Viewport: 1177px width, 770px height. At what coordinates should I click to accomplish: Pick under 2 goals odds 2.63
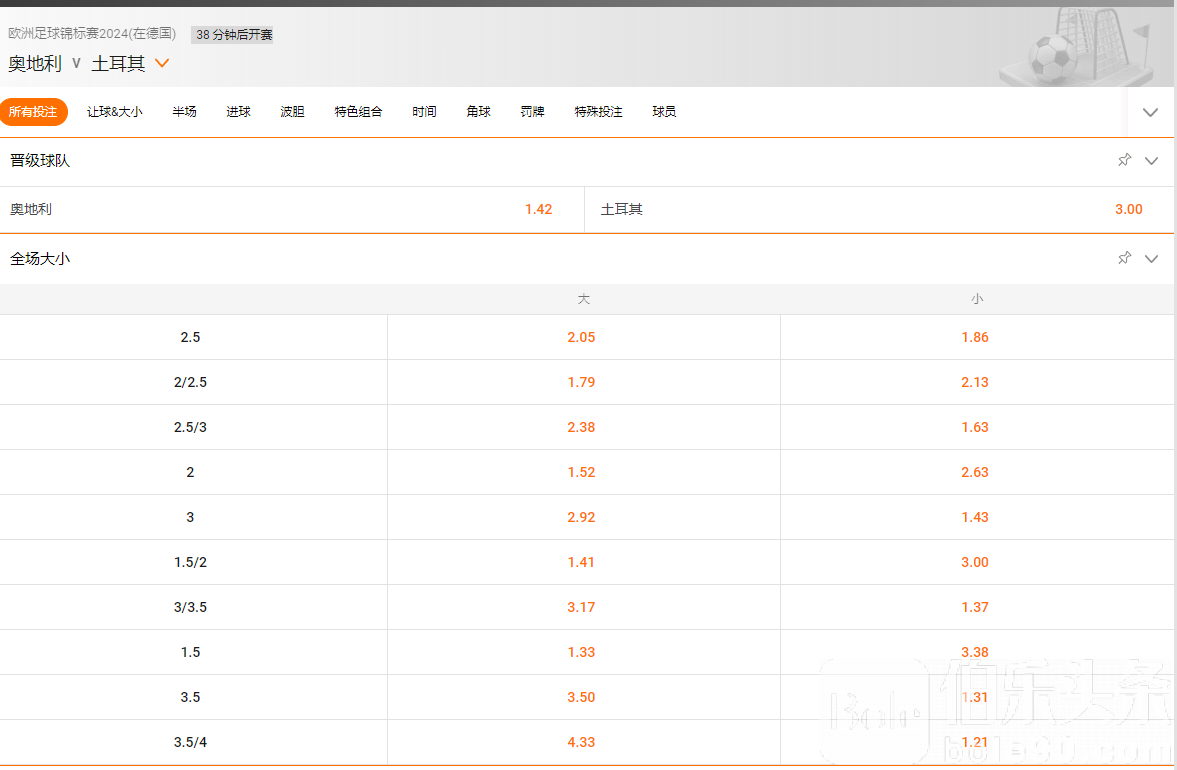975,472
